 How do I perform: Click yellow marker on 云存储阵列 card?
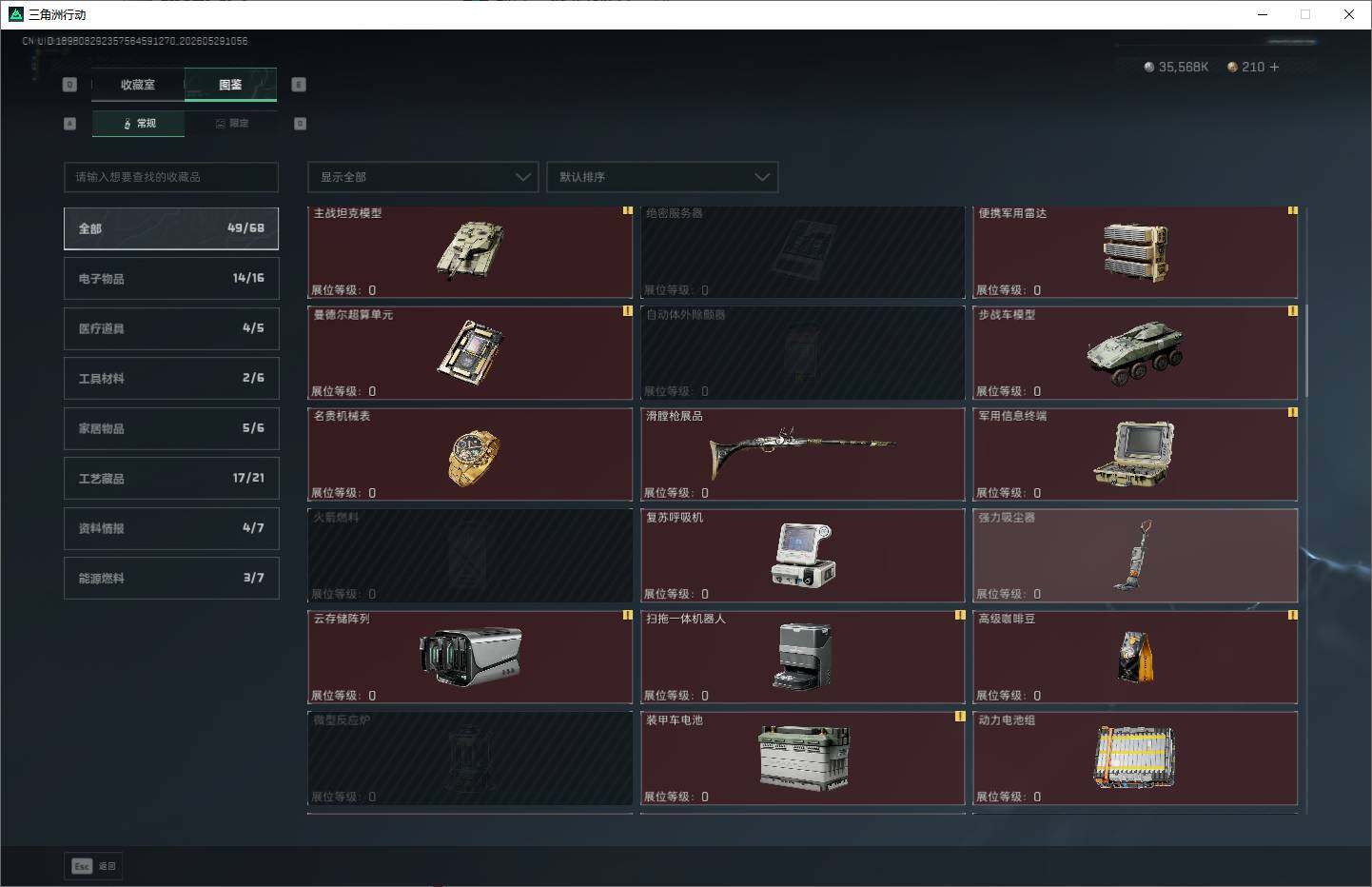coord(628,615)
